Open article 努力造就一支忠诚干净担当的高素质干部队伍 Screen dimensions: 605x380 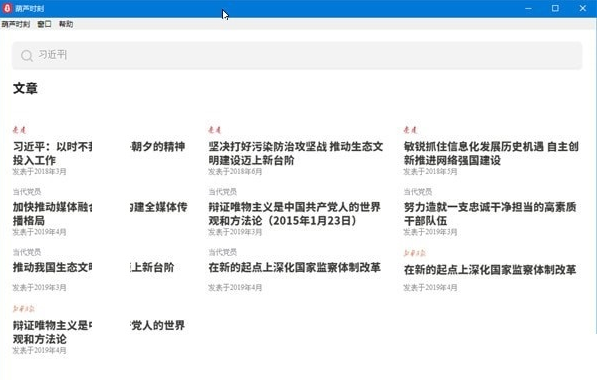pos(490,214)
